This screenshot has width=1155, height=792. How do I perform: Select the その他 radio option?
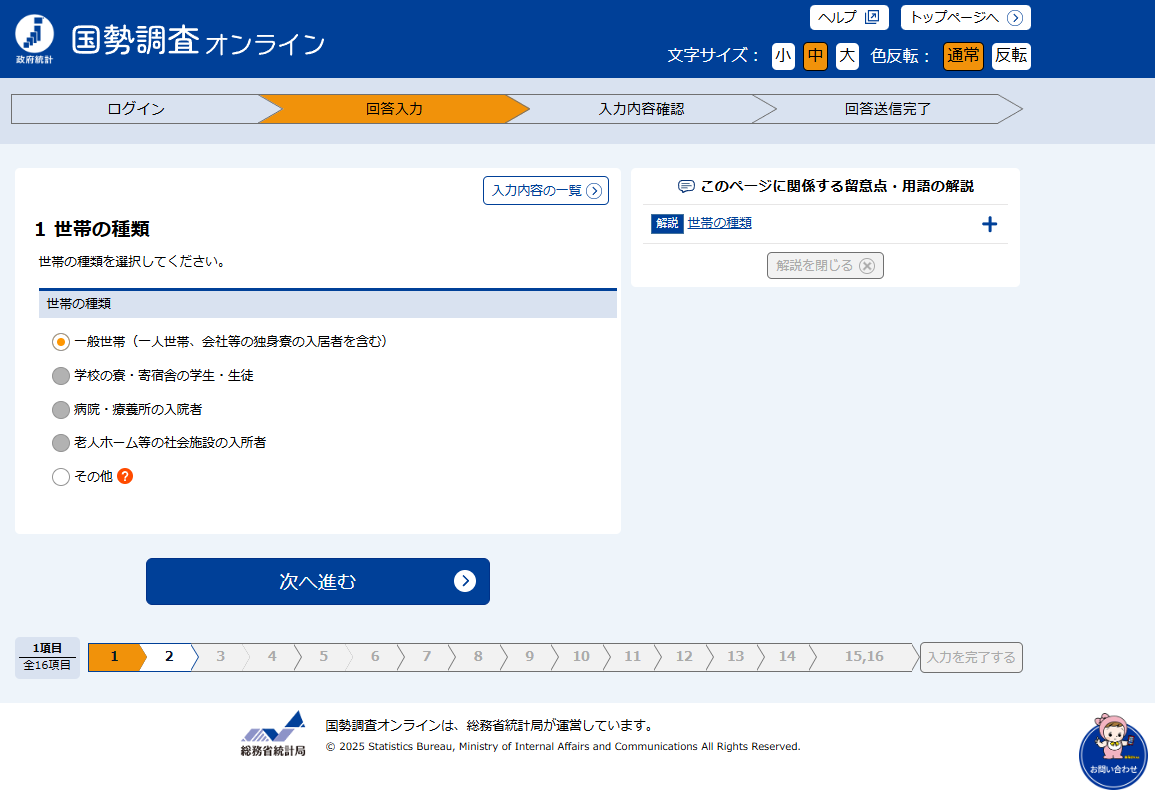(61, 477)
